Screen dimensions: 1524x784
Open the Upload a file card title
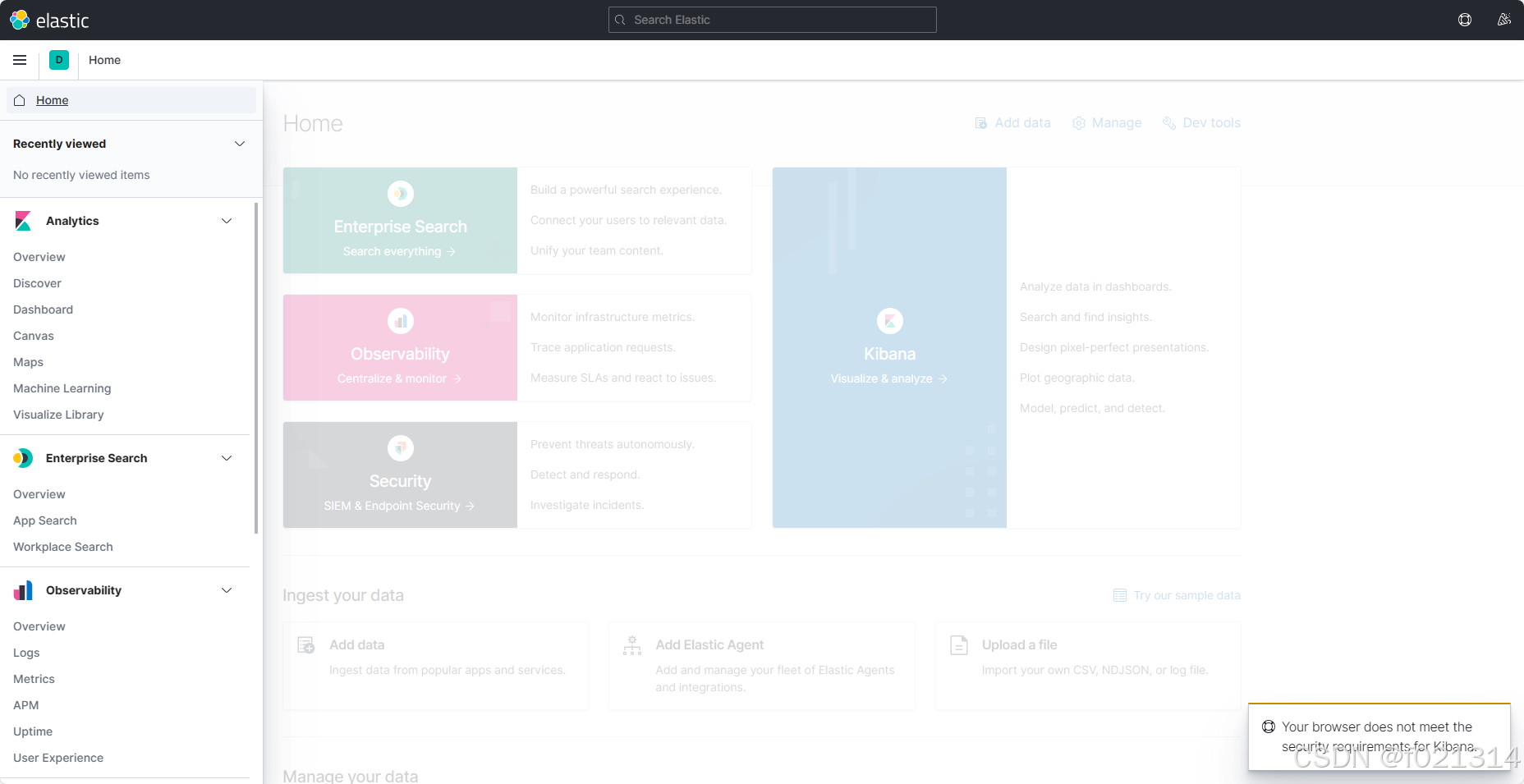click(1019, 645)
